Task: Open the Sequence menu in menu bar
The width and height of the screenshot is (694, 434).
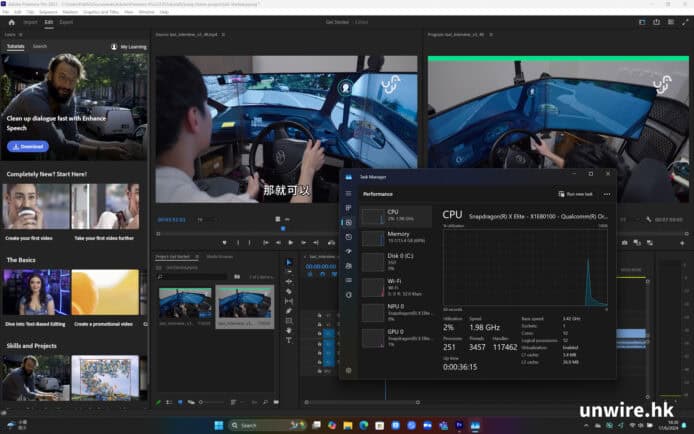Action: [x=47, y=12]
